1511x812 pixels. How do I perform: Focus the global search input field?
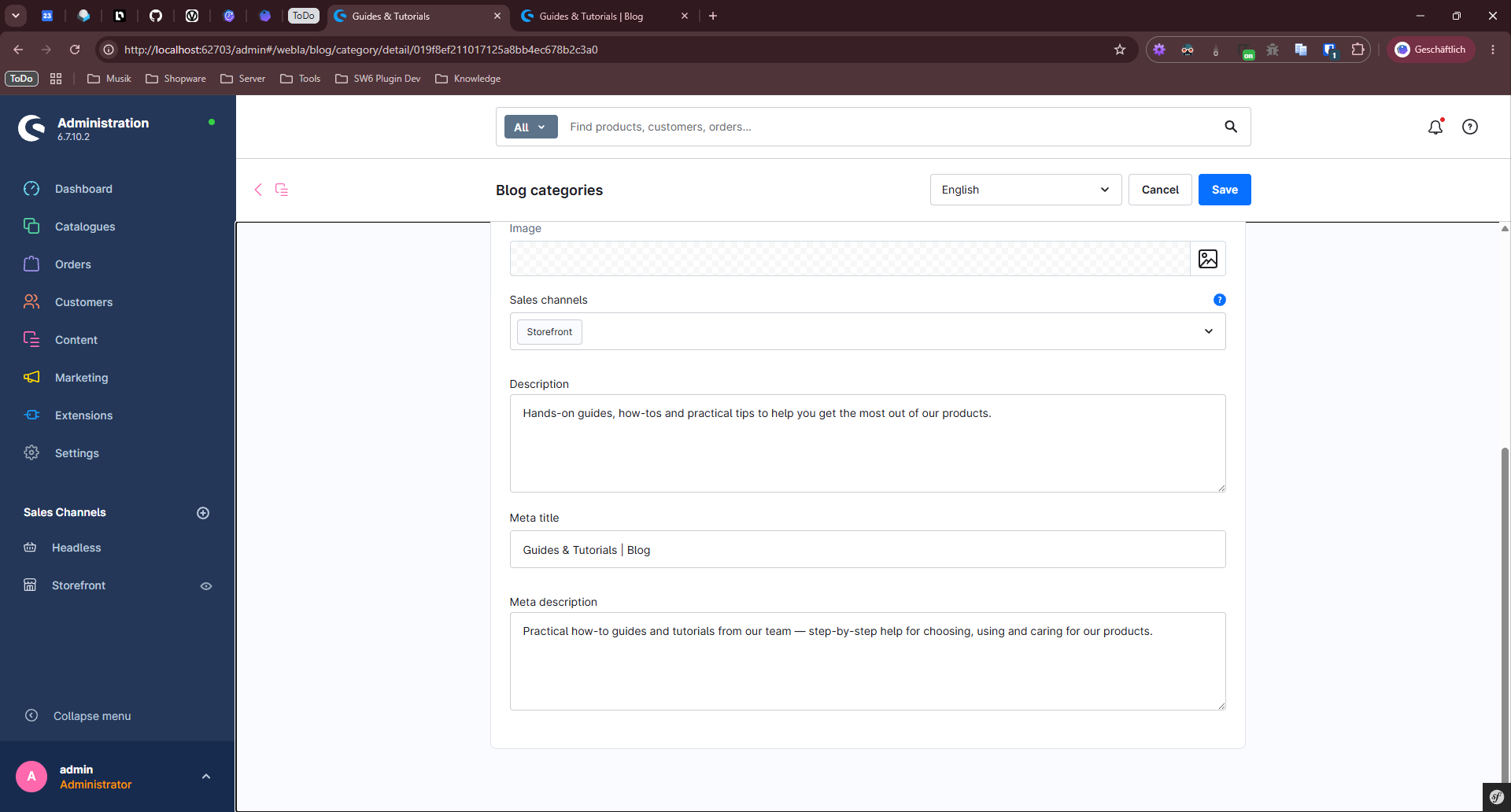(889, 127)
